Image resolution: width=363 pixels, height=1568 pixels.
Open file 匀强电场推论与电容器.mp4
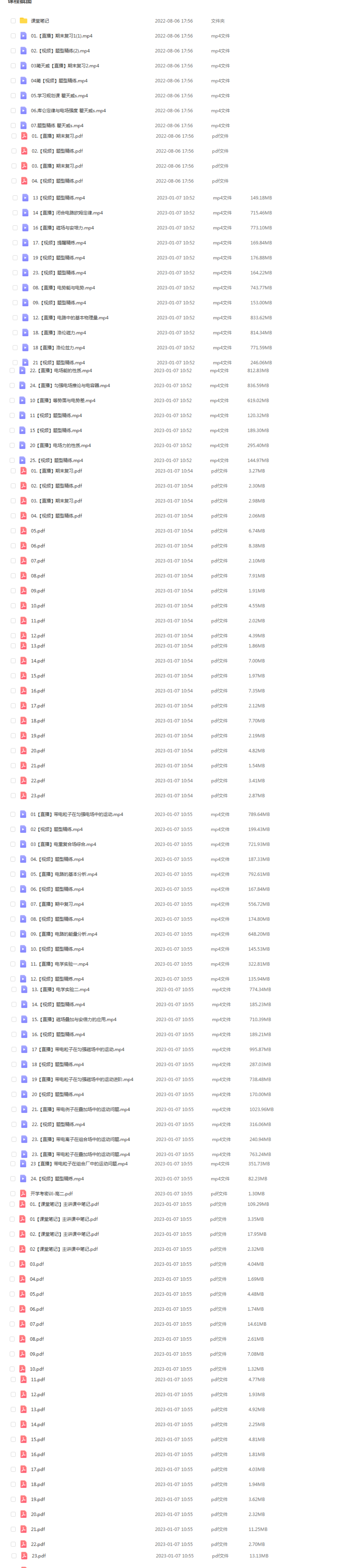pyautogui.click(x=70, y=386)
